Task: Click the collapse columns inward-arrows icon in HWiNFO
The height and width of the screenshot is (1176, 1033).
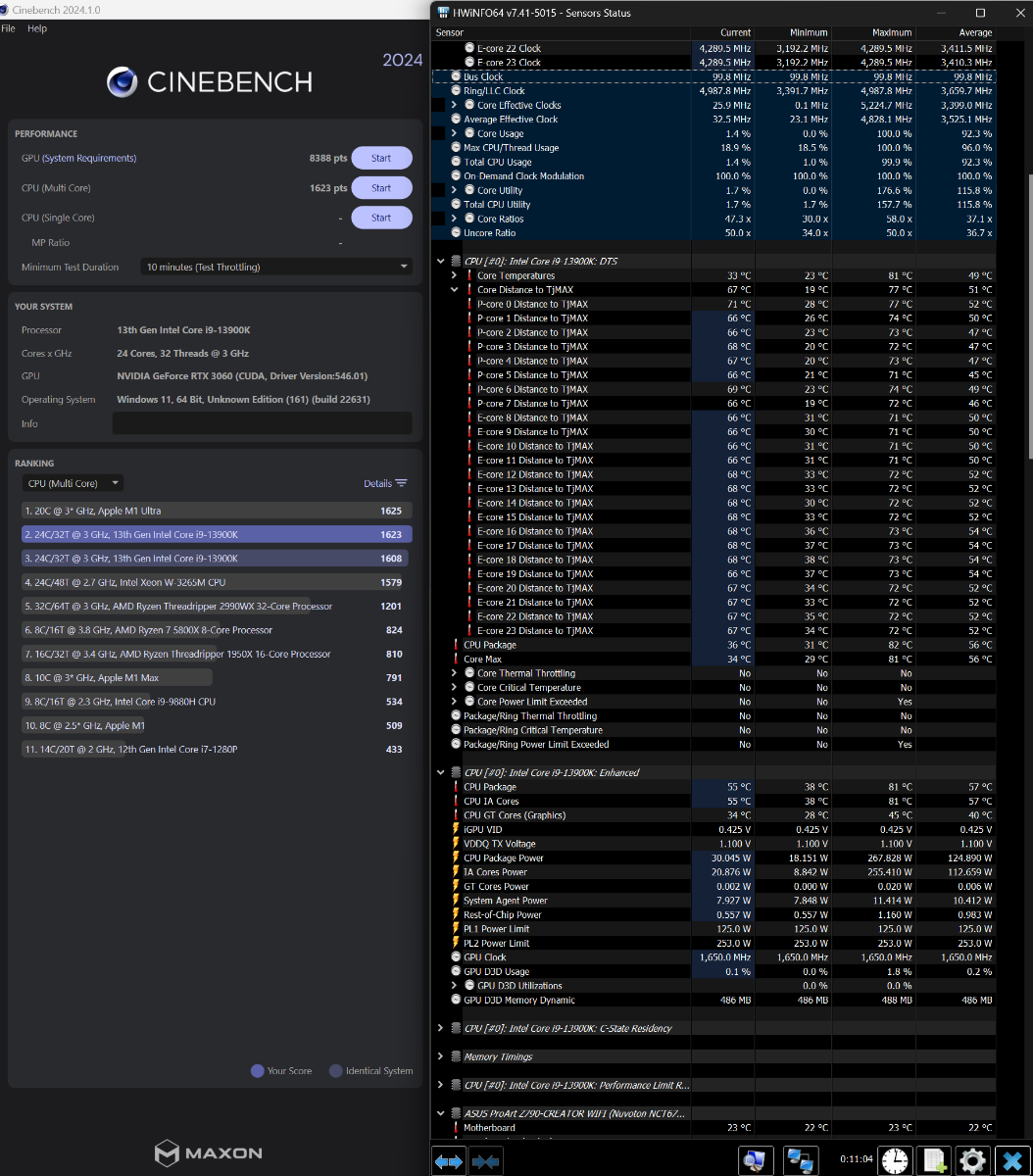Action: (x=485, y=1161)
